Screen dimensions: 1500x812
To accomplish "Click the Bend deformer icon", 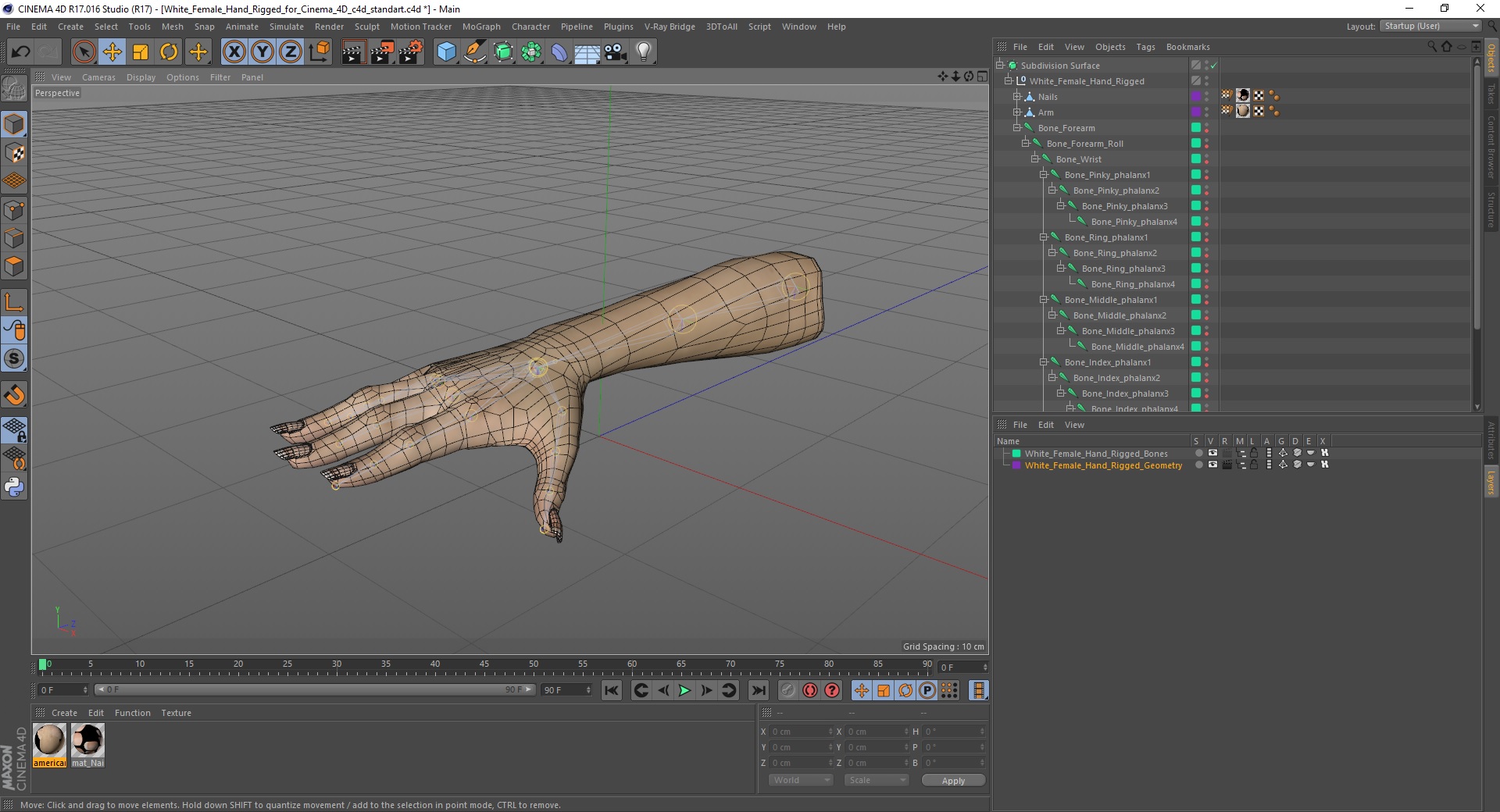I will [x=559, y=52].
